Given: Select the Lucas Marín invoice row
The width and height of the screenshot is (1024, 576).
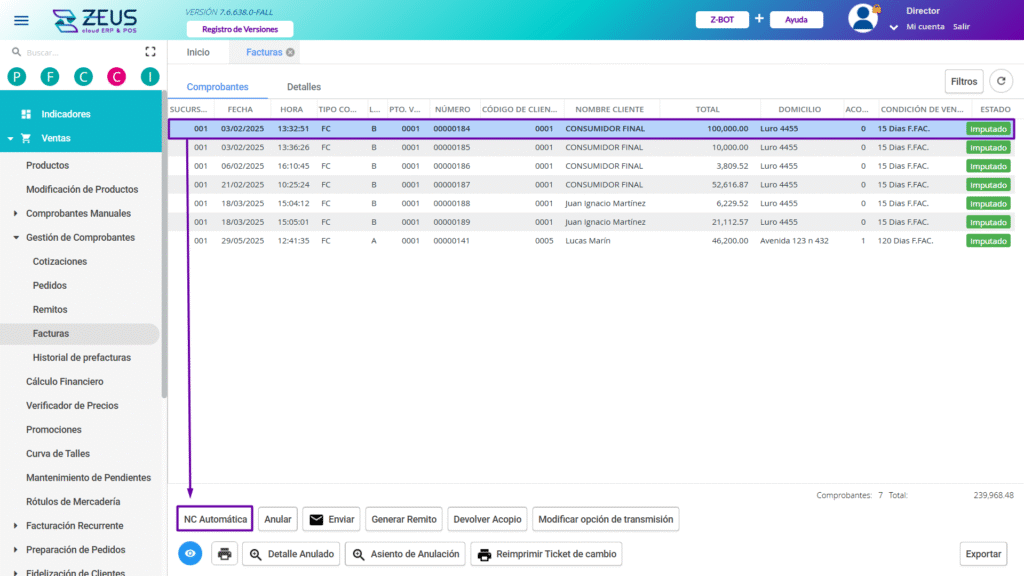Looking at the screenshot, I should (x=591, y=240).
